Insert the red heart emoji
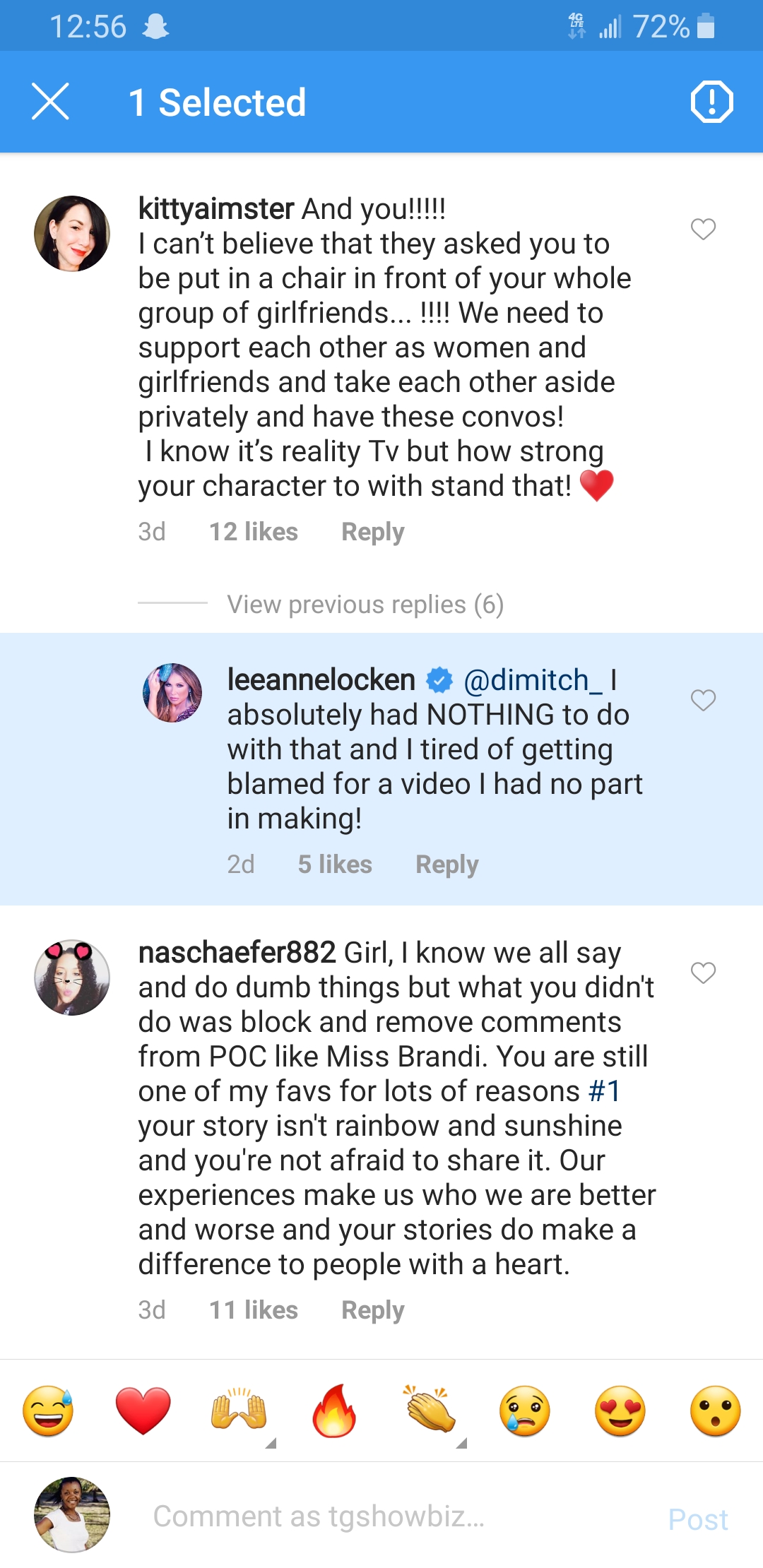Viewport: 763px width, 1568px height. [x=143, y=1410]
